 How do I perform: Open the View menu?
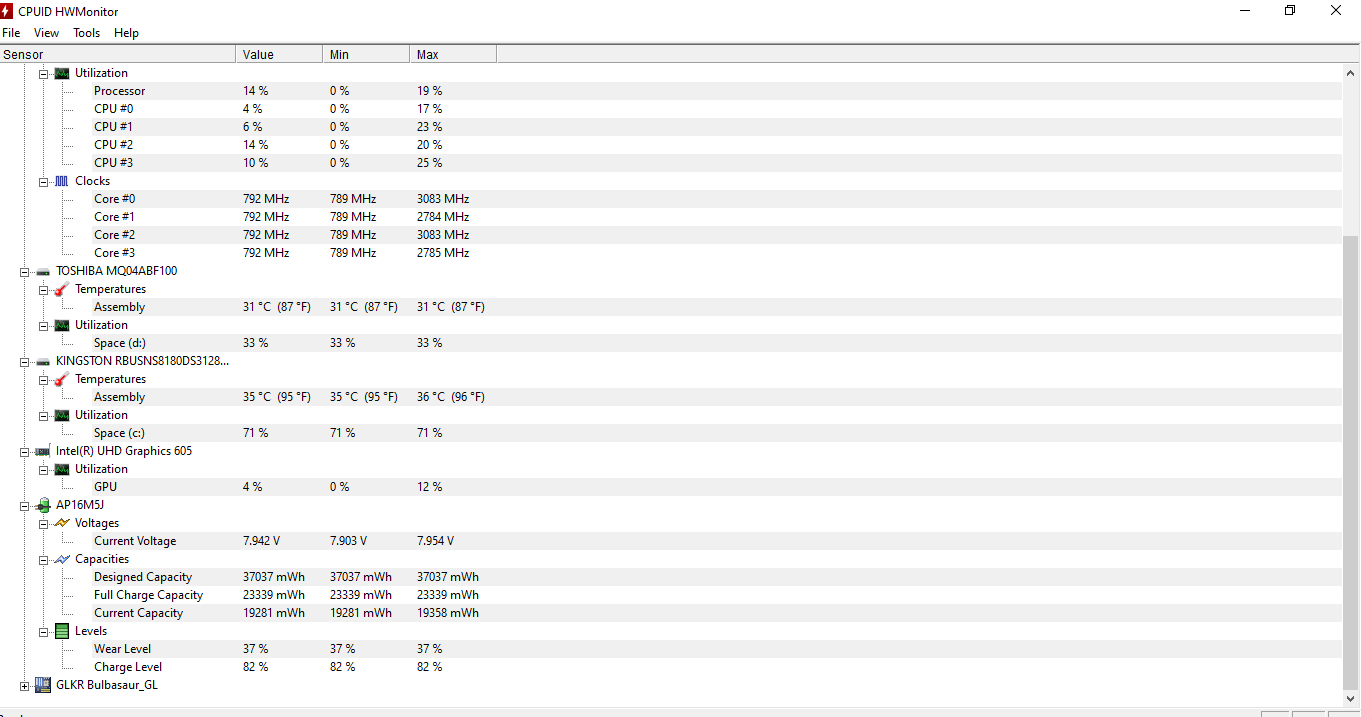[x=47, y=33]
